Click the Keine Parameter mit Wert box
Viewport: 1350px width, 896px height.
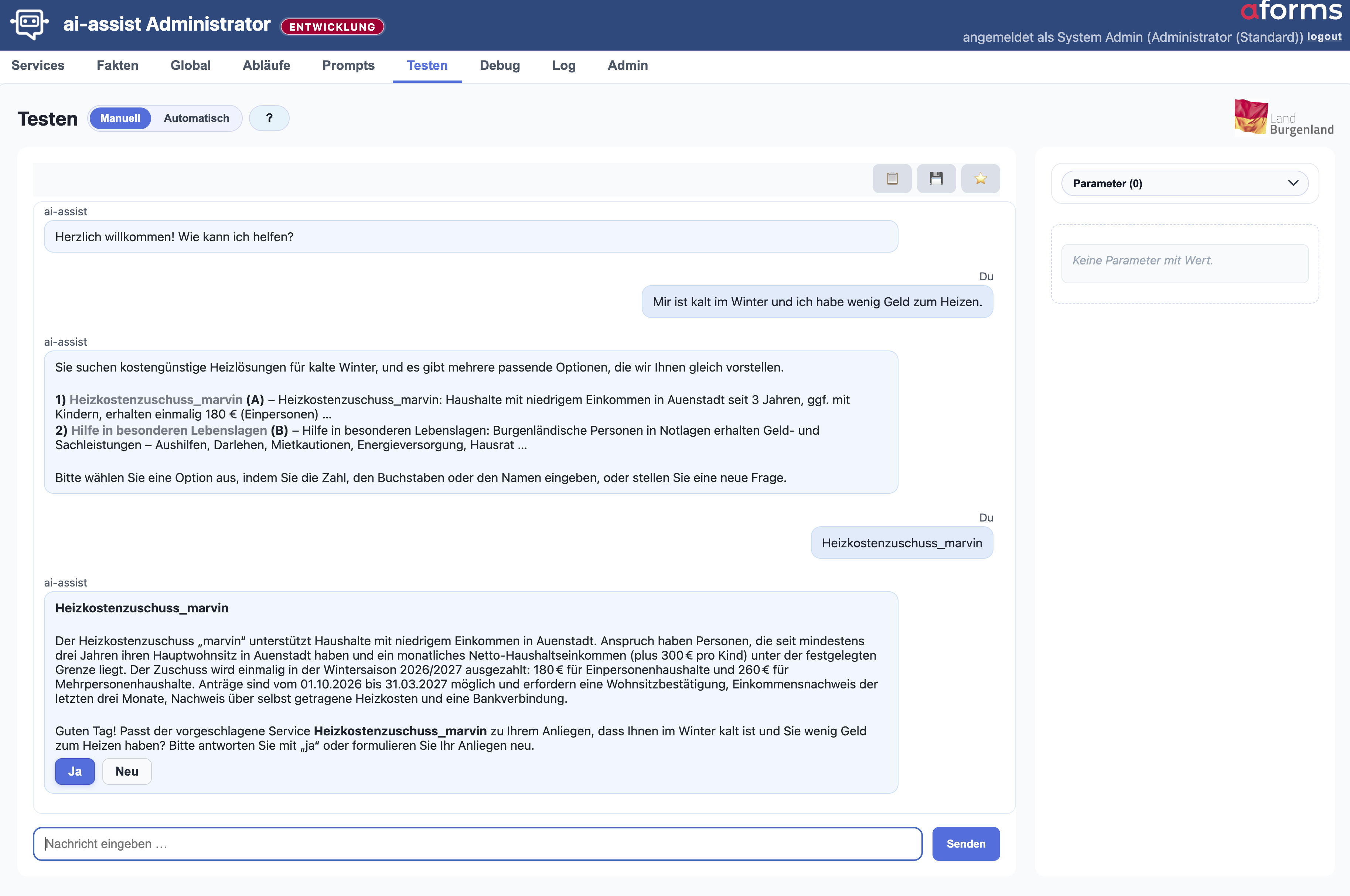(1184, 263)
